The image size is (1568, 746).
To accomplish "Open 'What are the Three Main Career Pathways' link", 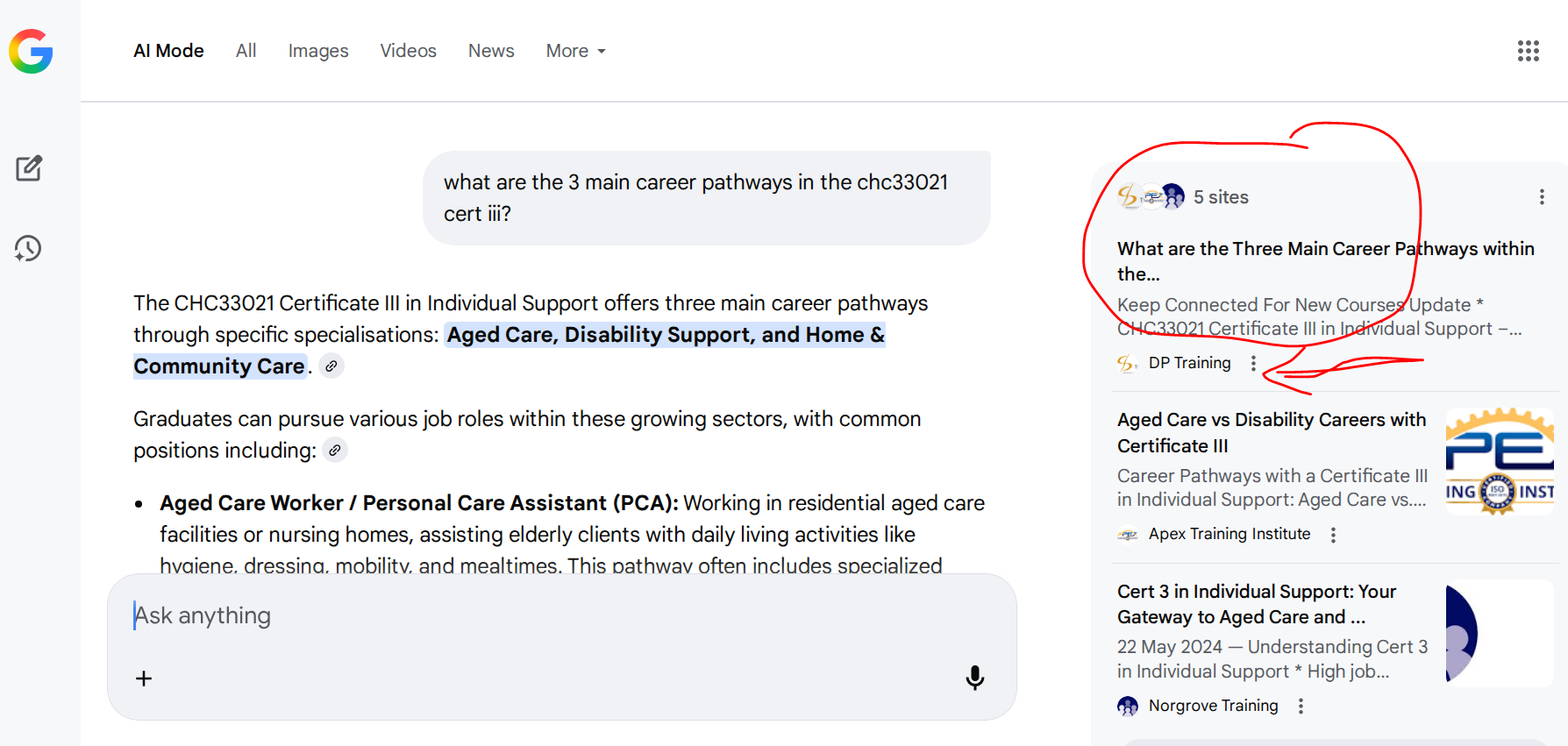I will pyautogui.click(x=1325, y=261).
